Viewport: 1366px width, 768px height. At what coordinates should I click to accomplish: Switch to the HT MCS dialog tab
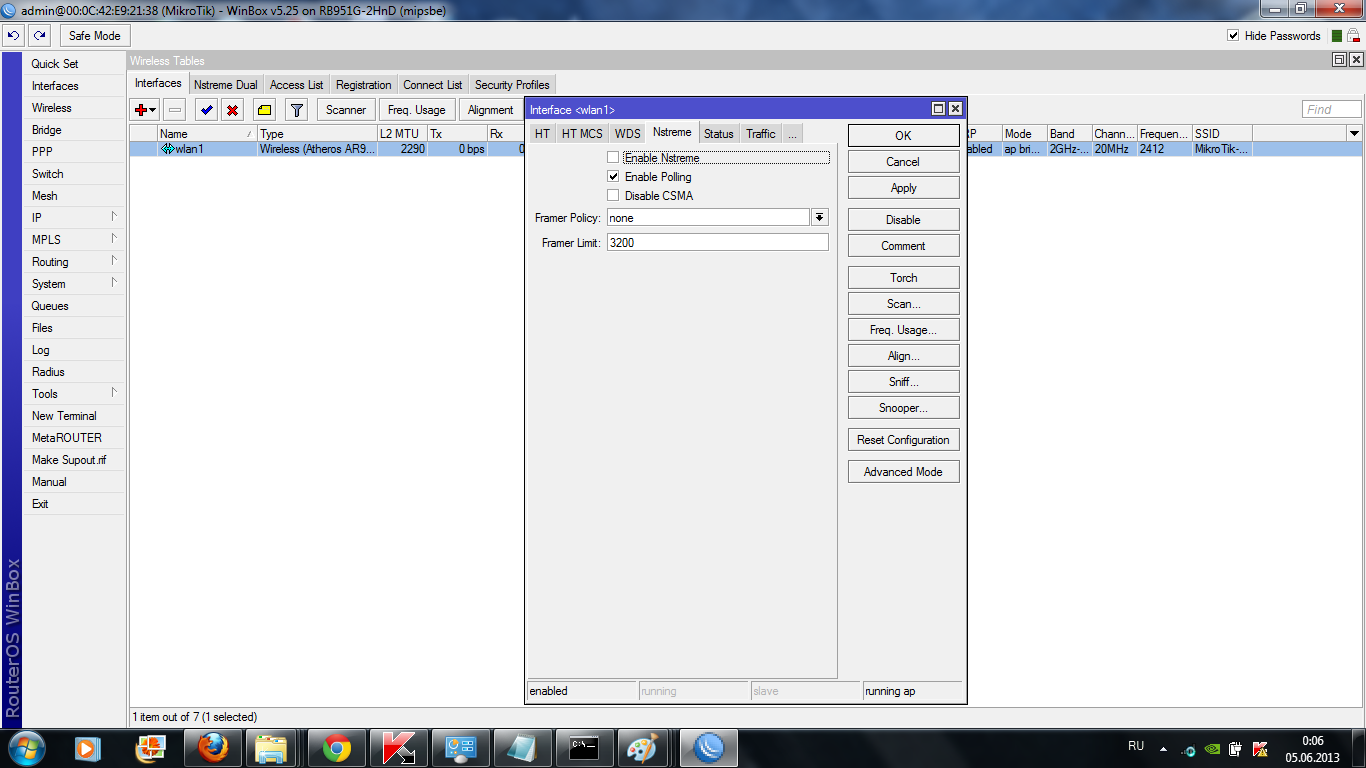click(582, 134)
